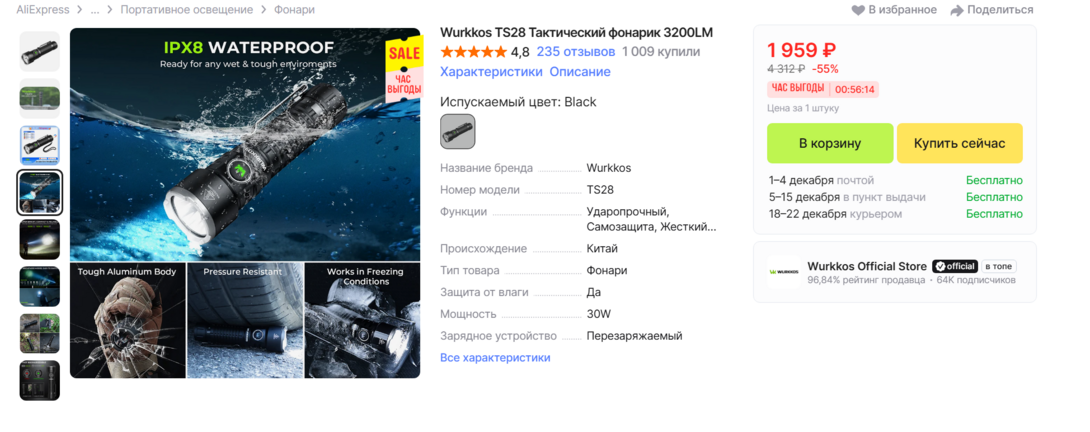
Task: Click the share arrow icon Поделиться
Action: click(x=957, y=10)
